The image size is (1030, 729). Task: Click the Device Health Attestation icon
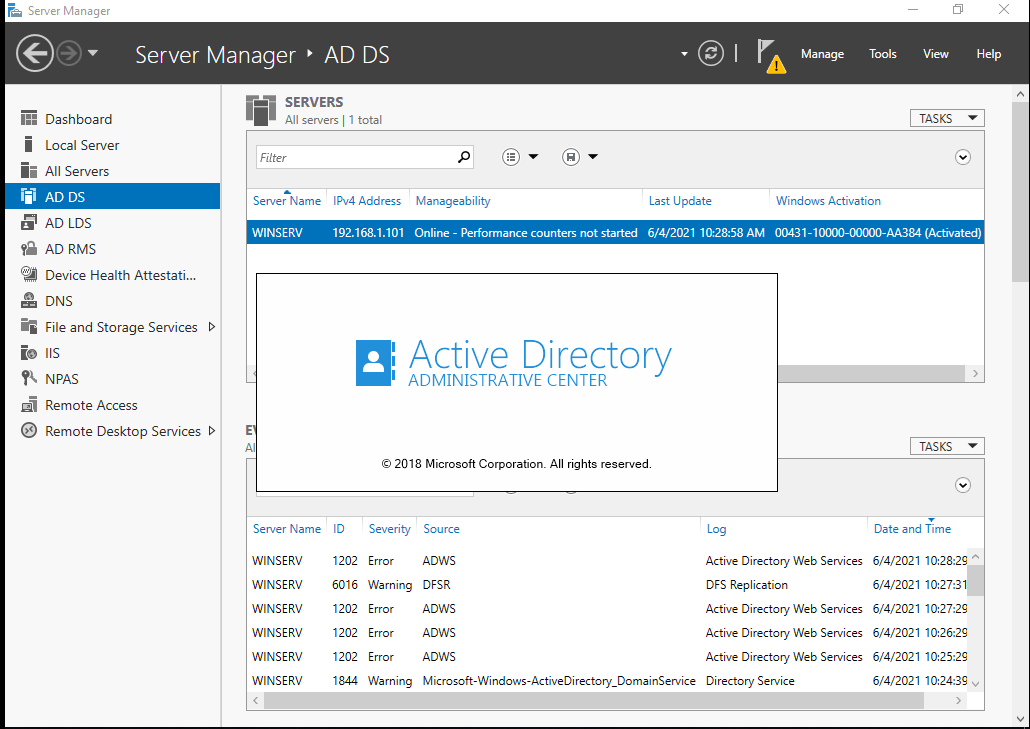pyautogui.click(x=29, y=275)
